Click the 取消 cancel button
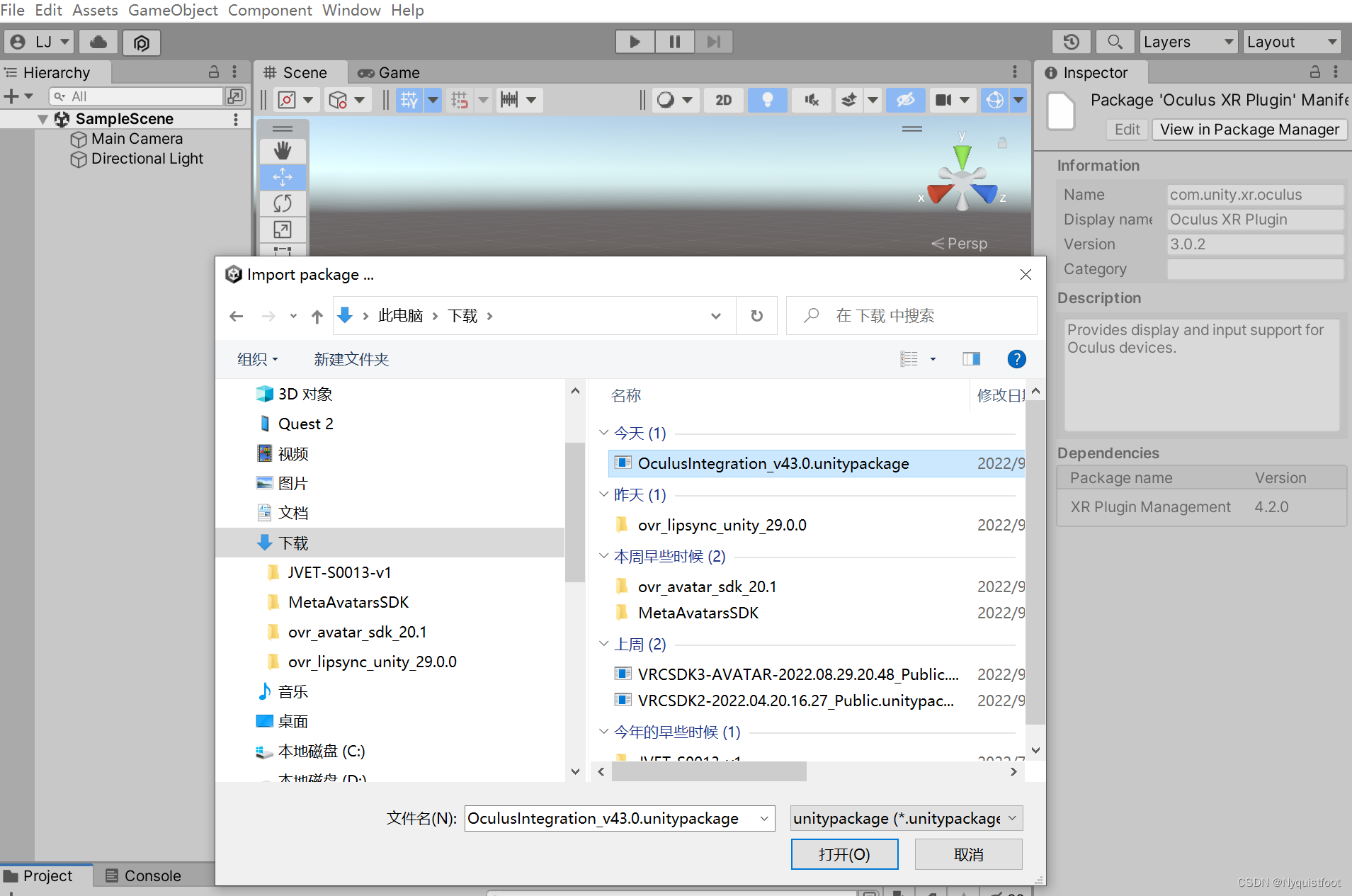 point(968,854)
